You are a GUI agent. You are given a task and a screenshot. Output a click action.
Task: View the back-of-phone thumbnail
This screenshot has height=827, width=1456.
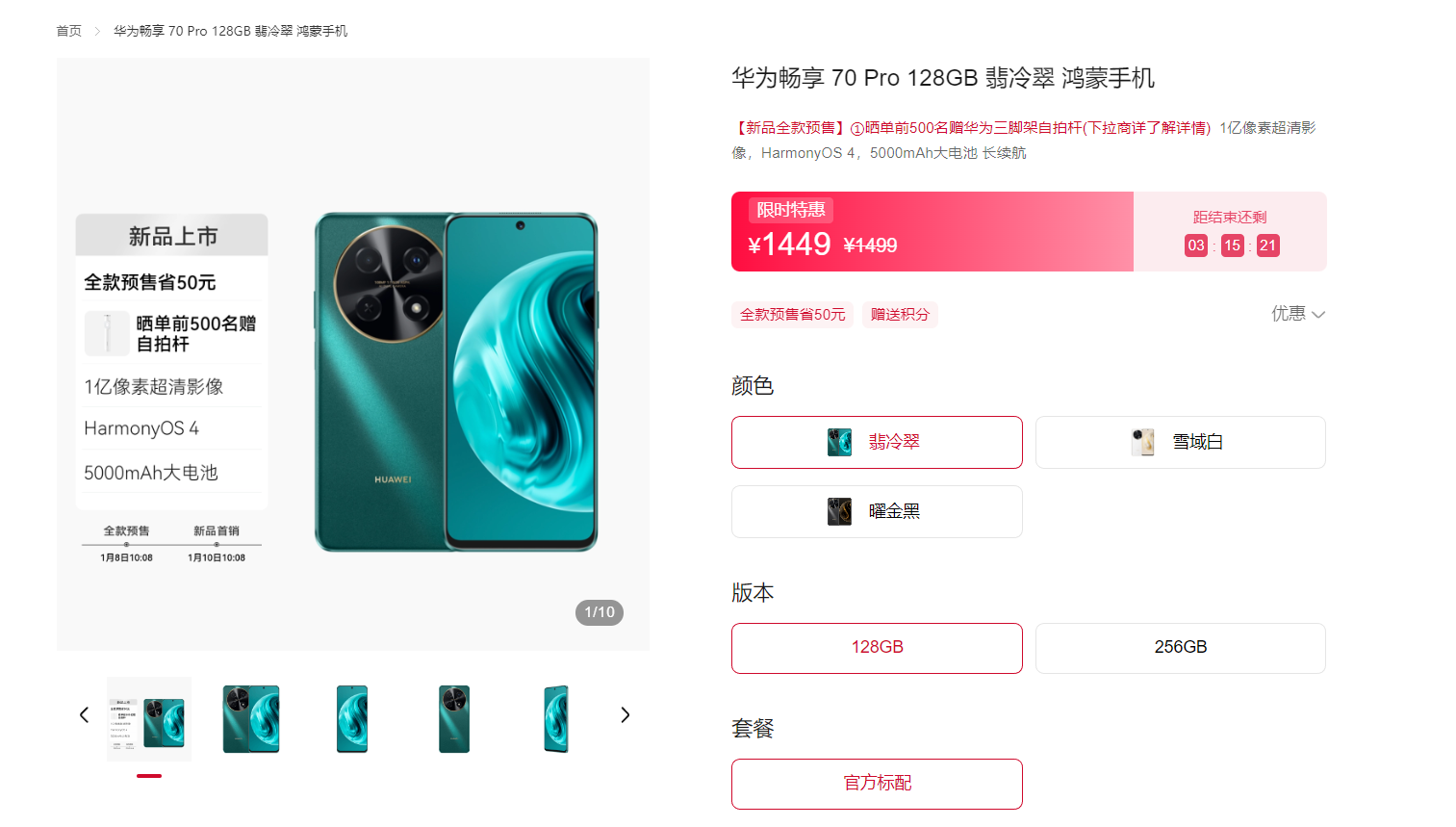click(454, 719)
